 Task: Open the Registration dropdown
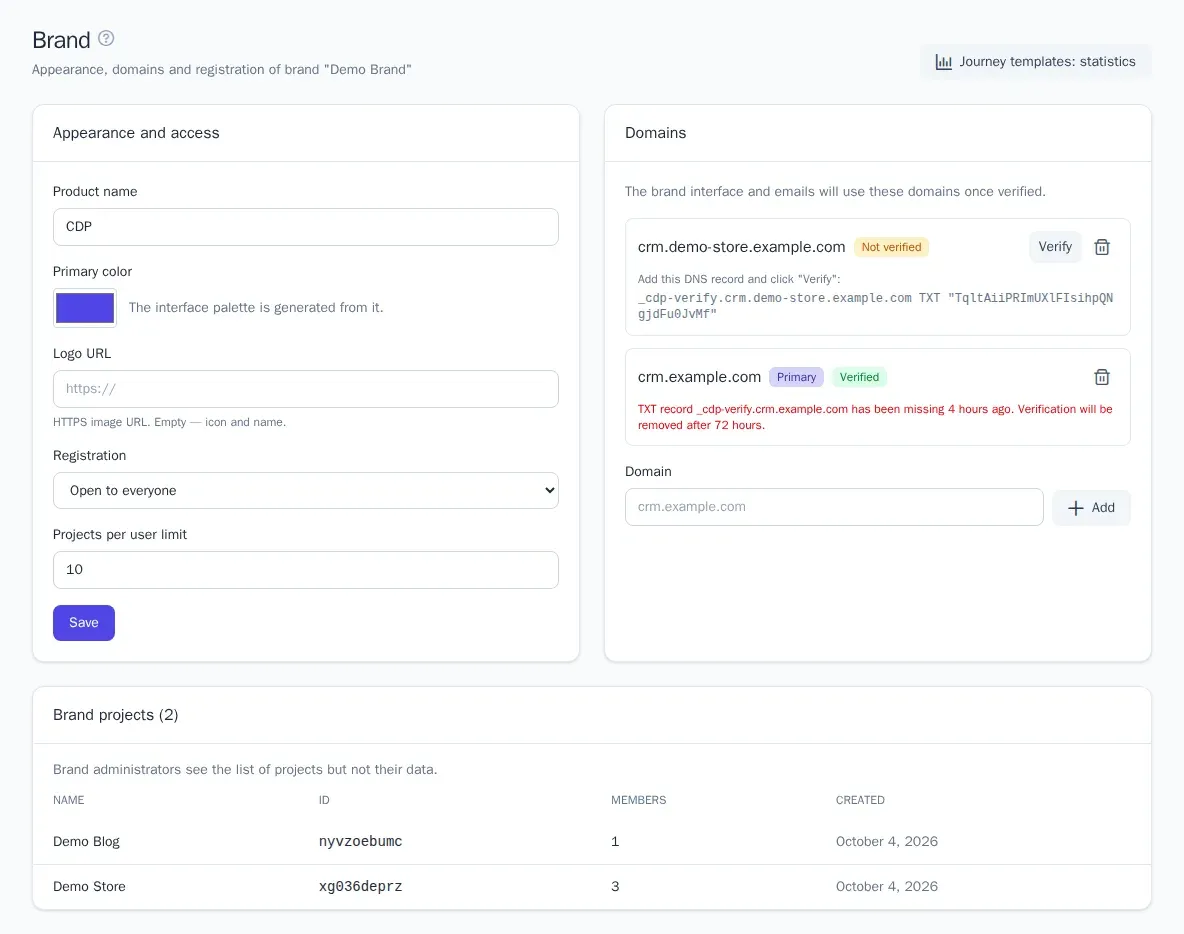(306, 491)
